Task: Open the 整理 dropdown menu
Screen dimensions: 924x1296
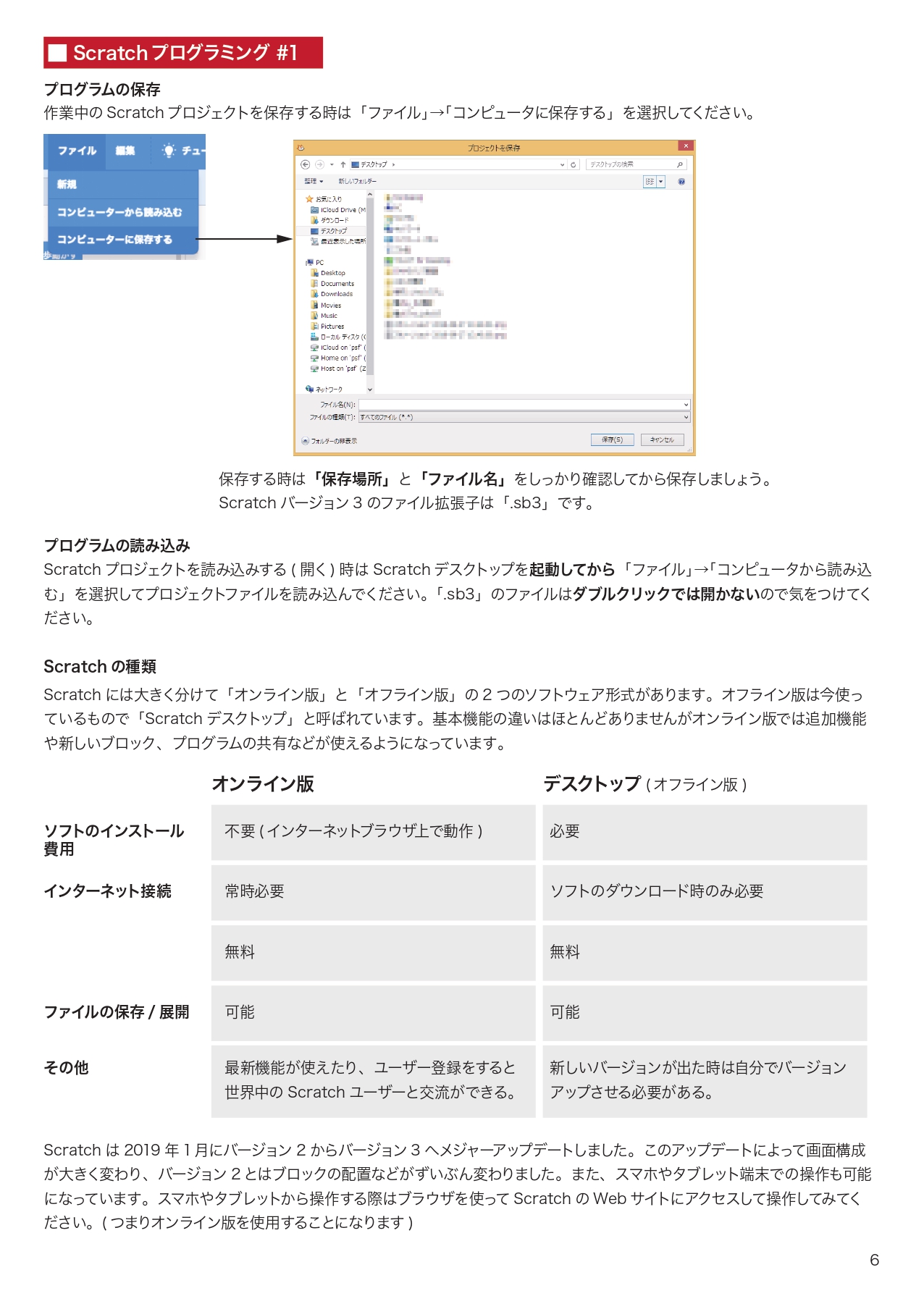Action: pos(314,182)
